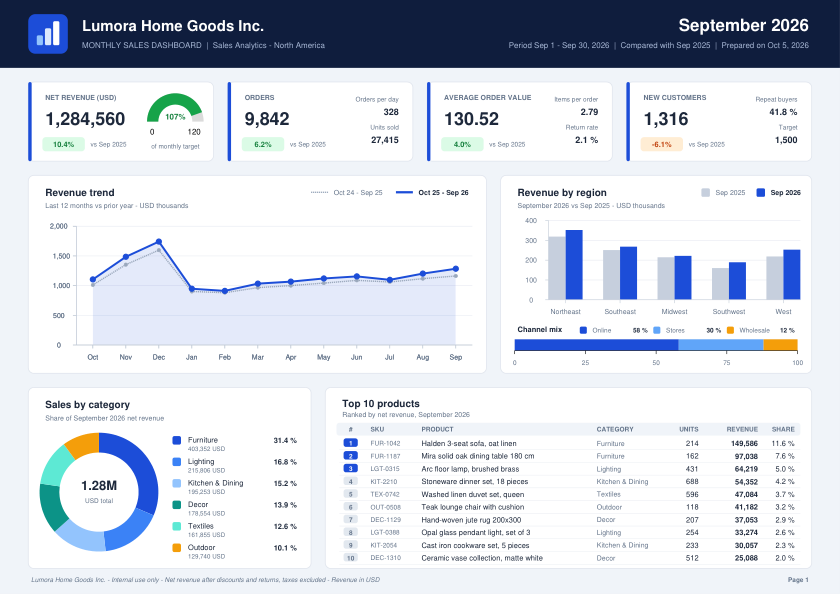Click the -6.1% new customers badge

point(662,144)
